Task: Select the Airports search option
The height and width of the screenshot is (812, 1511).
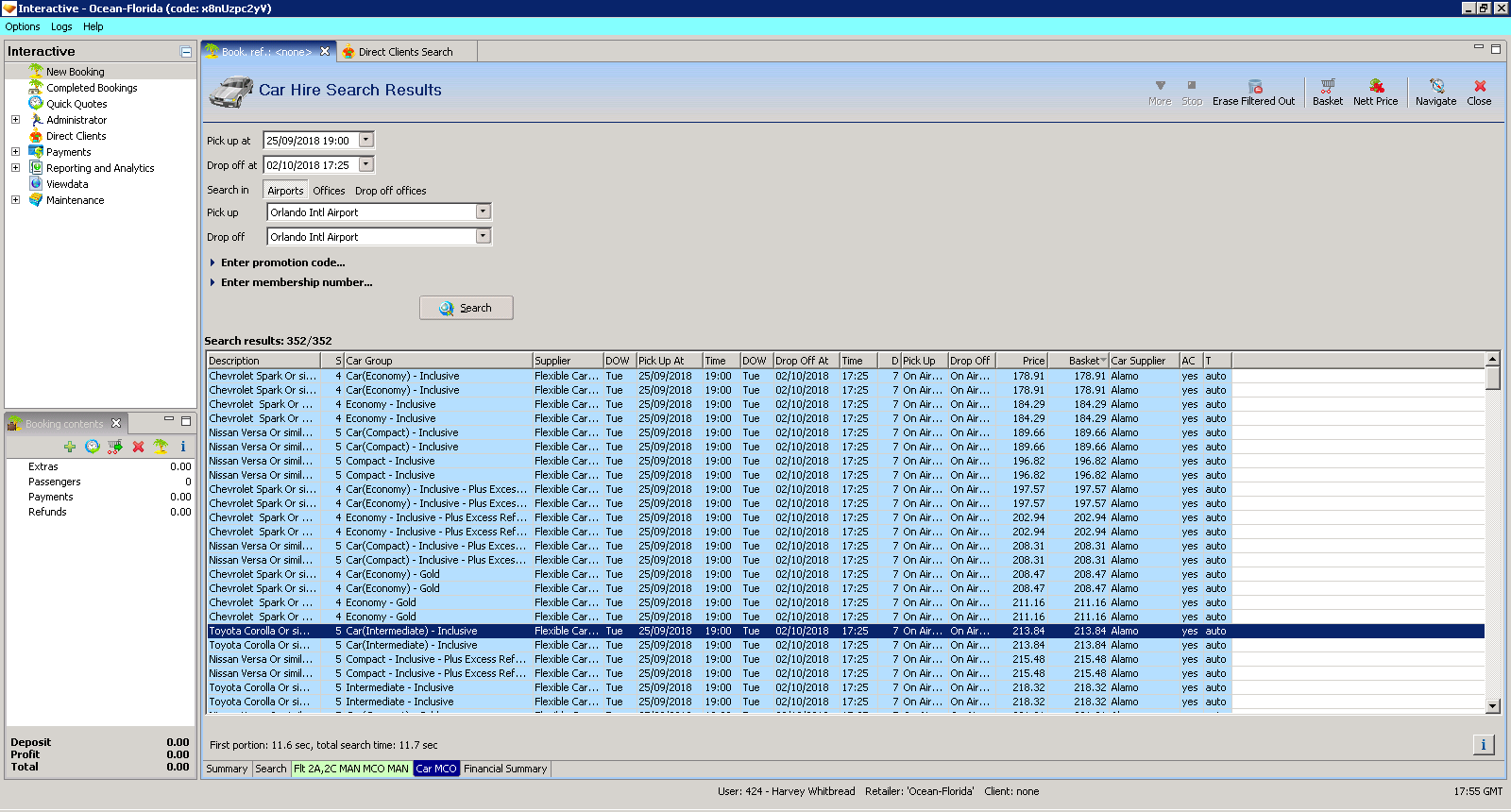Action: click(x=285, y=191)
